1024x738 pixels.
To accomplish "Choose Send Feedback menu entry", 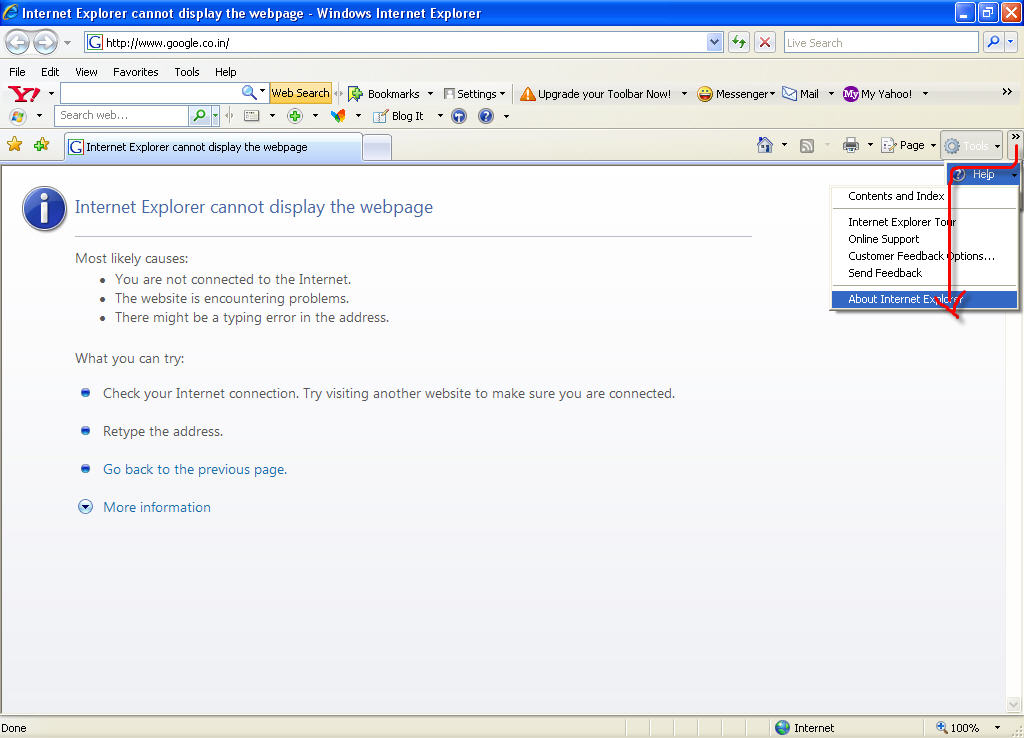I will (x=924, y=273).
